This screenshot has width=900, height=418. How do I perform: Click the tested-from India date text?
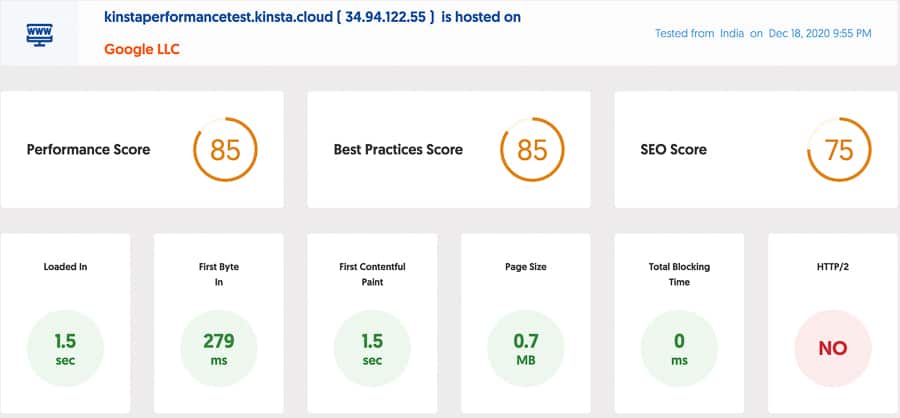pyautogui.click(x=763, y=33)
